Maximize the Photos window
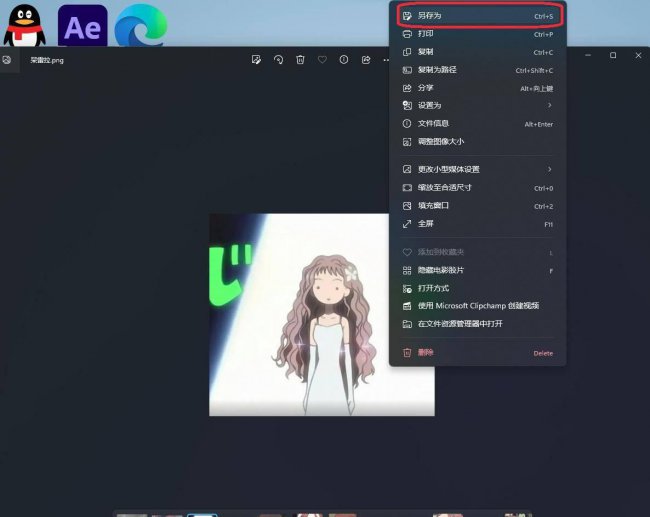The height and width of the screenshot is (517, 650). [x=613, y=55]
